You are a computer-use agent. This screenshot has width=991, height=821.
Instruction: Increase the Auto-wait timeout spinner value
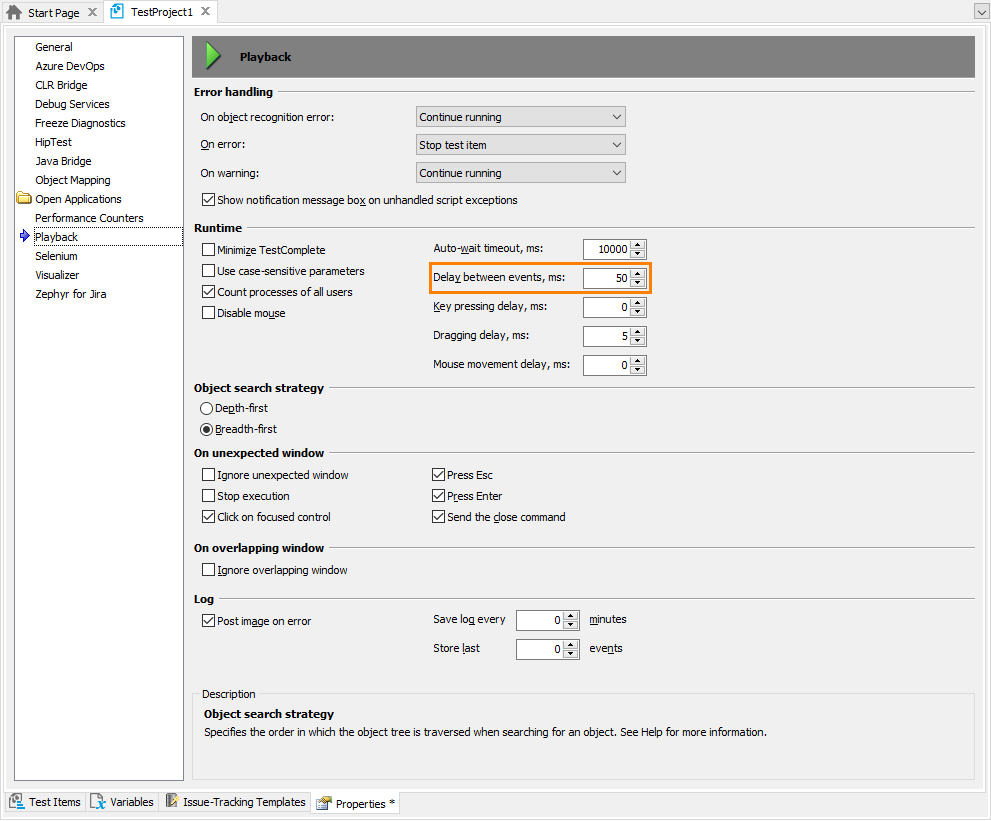638,245
